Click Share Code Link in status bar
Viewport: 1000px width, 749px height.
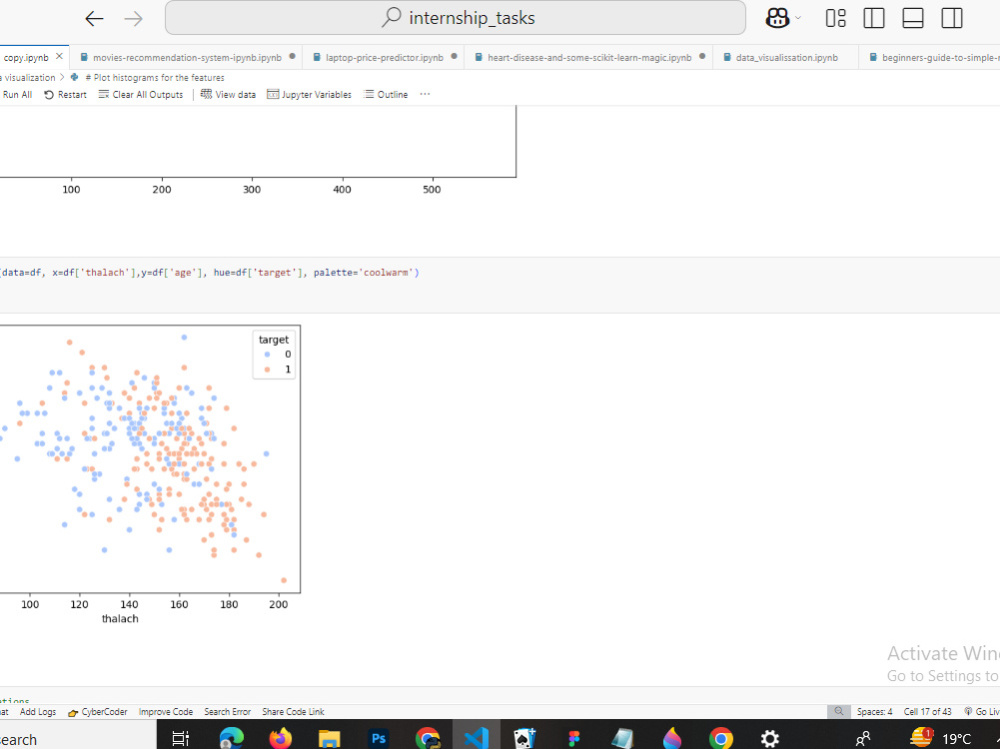pyautogui.click(x=293, y=712)
